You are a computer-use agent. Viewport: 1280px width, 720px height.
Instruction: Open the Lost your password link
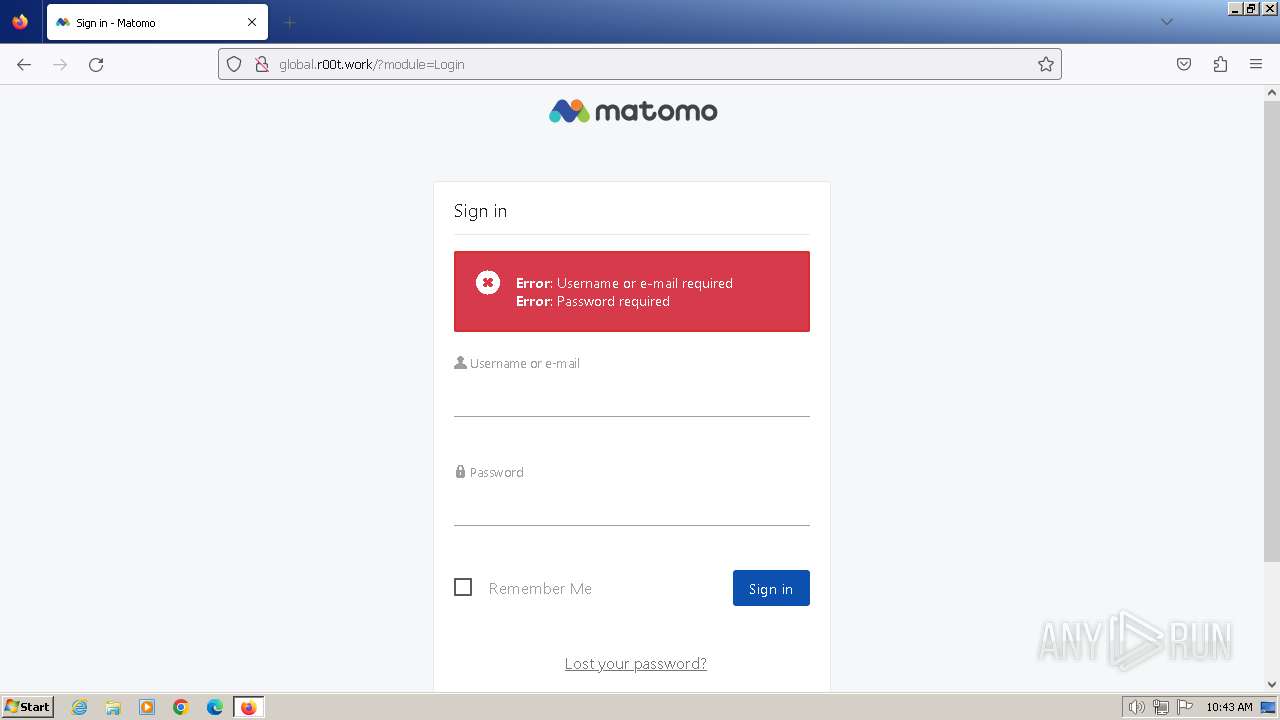(636, 663)
